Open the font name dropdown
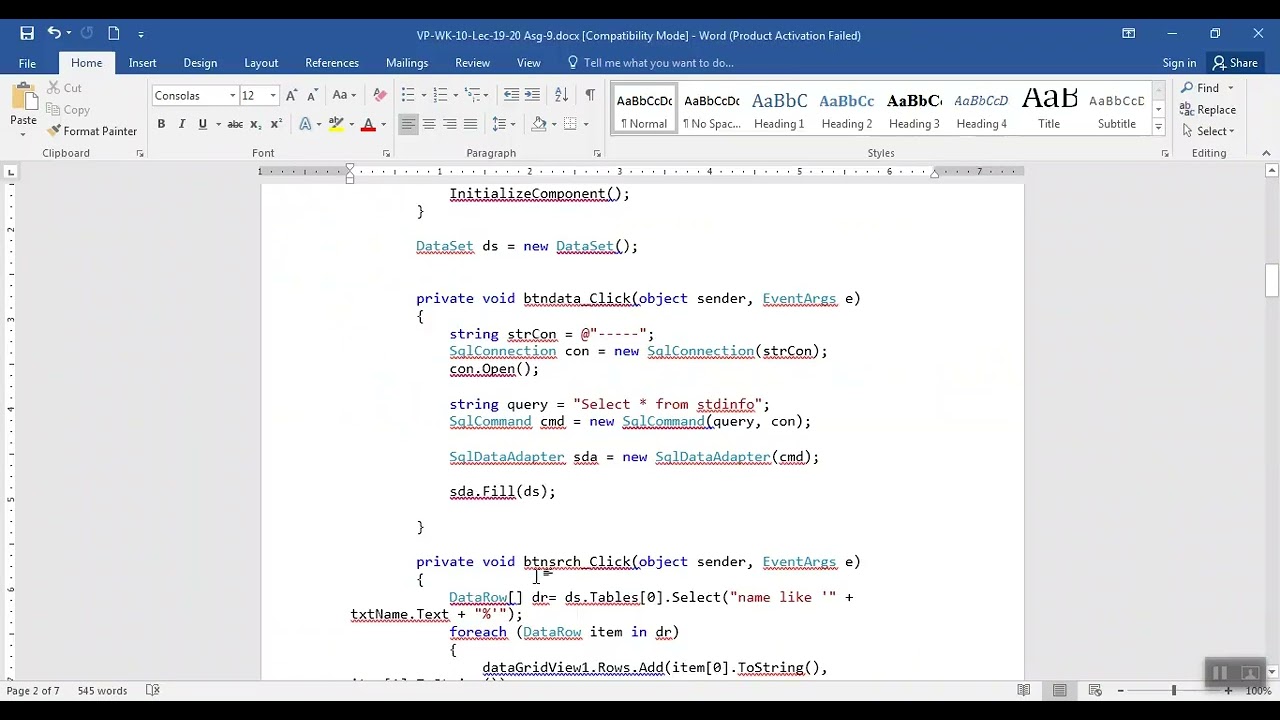 pyautogui.click(x=232, y=96)
